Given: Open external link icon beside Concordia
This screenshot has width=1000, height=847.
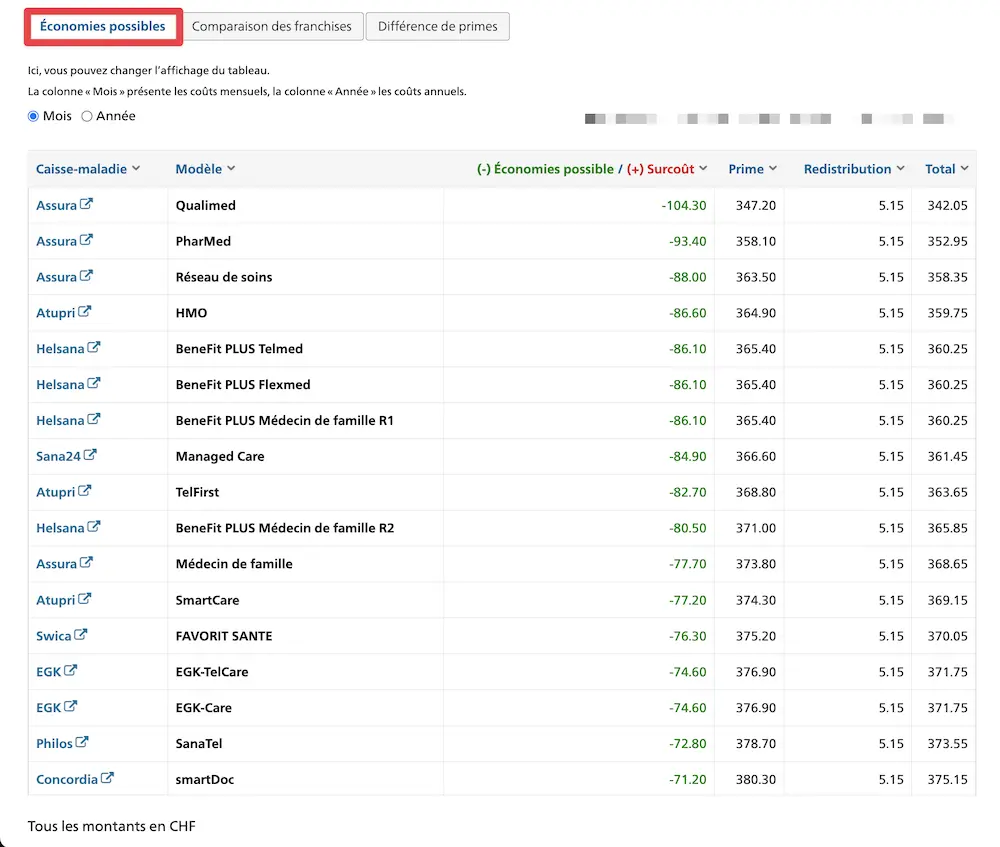Looking at the screenshot, I should point(107,777).
